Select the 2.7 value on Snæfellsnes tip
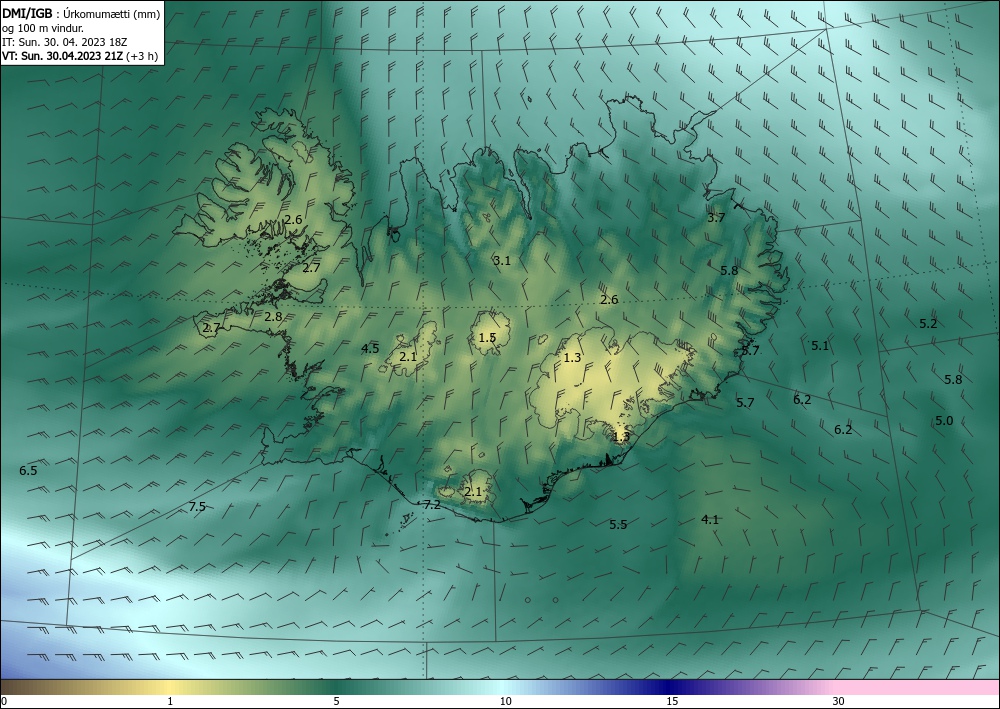Viewport: 1000px width, 709px height. (211, 328)
